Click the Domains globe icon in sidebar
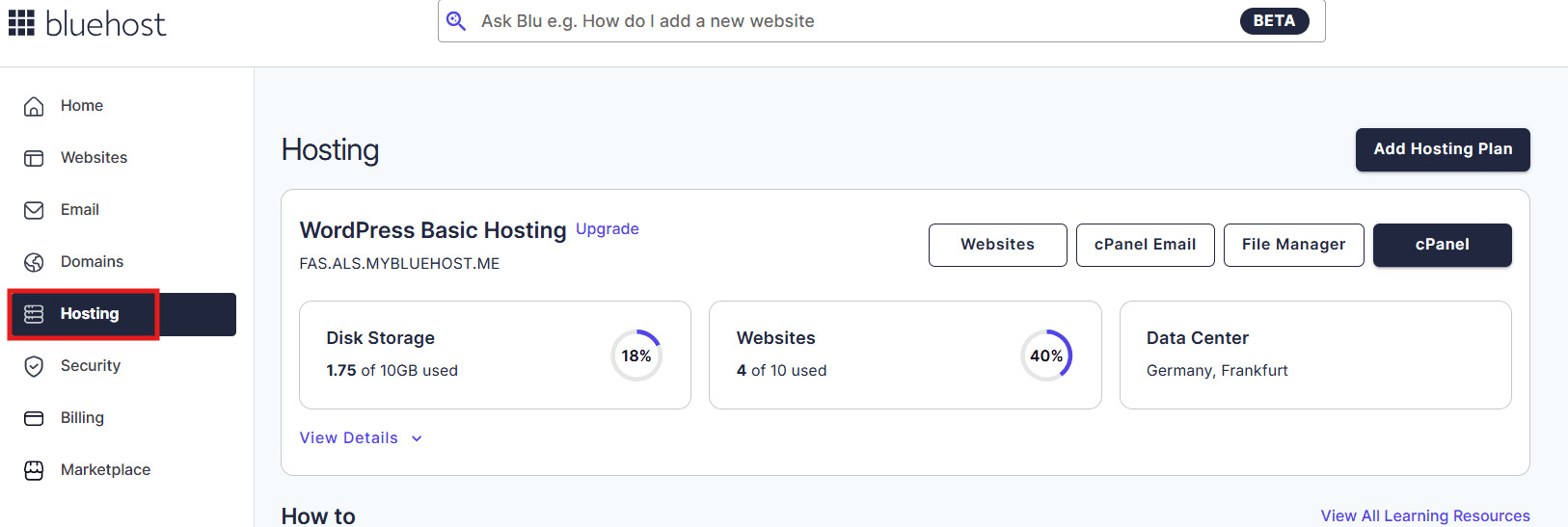1568x527 pixels. click(34, 262)
